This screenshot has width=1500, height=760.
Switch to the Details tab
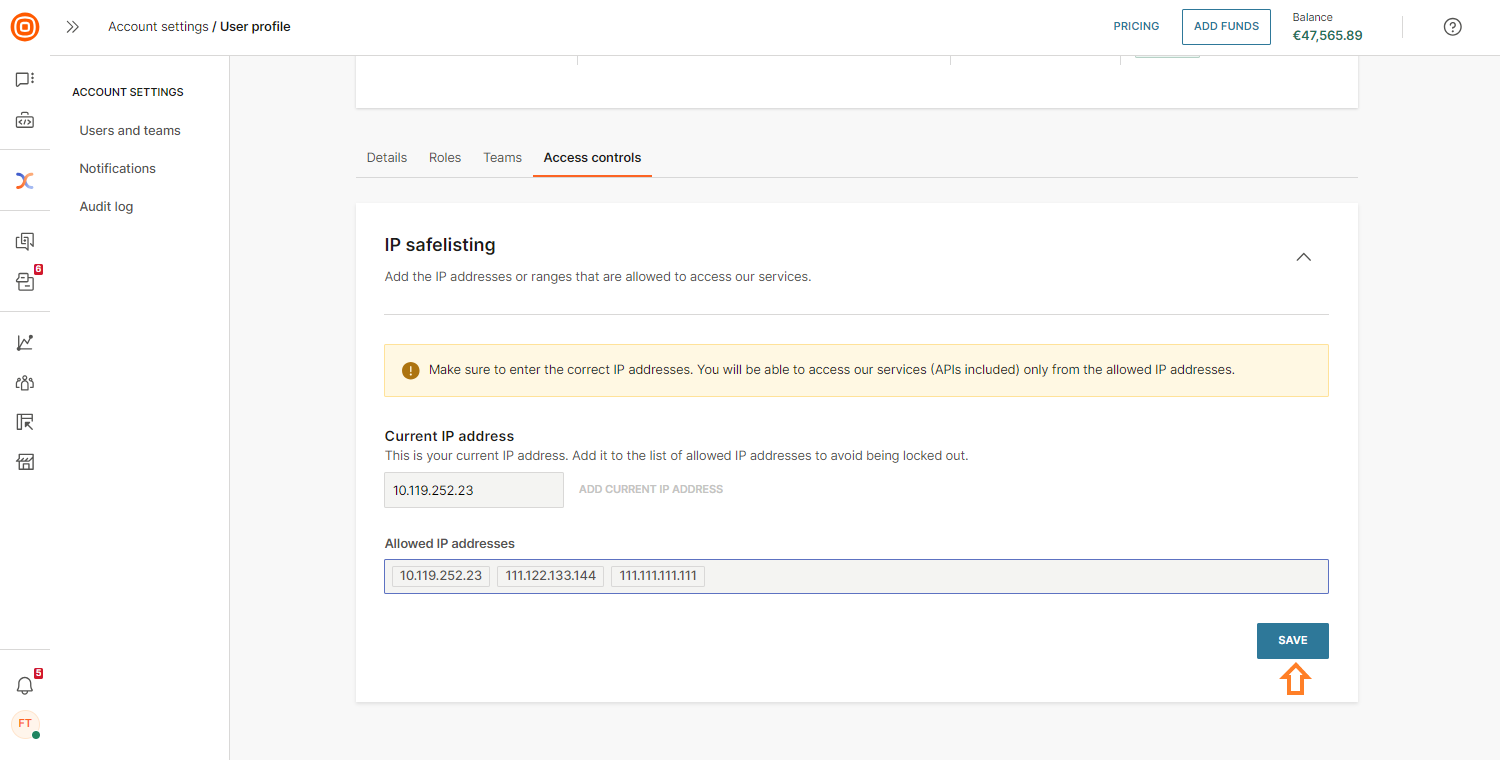tap(387, 158)
